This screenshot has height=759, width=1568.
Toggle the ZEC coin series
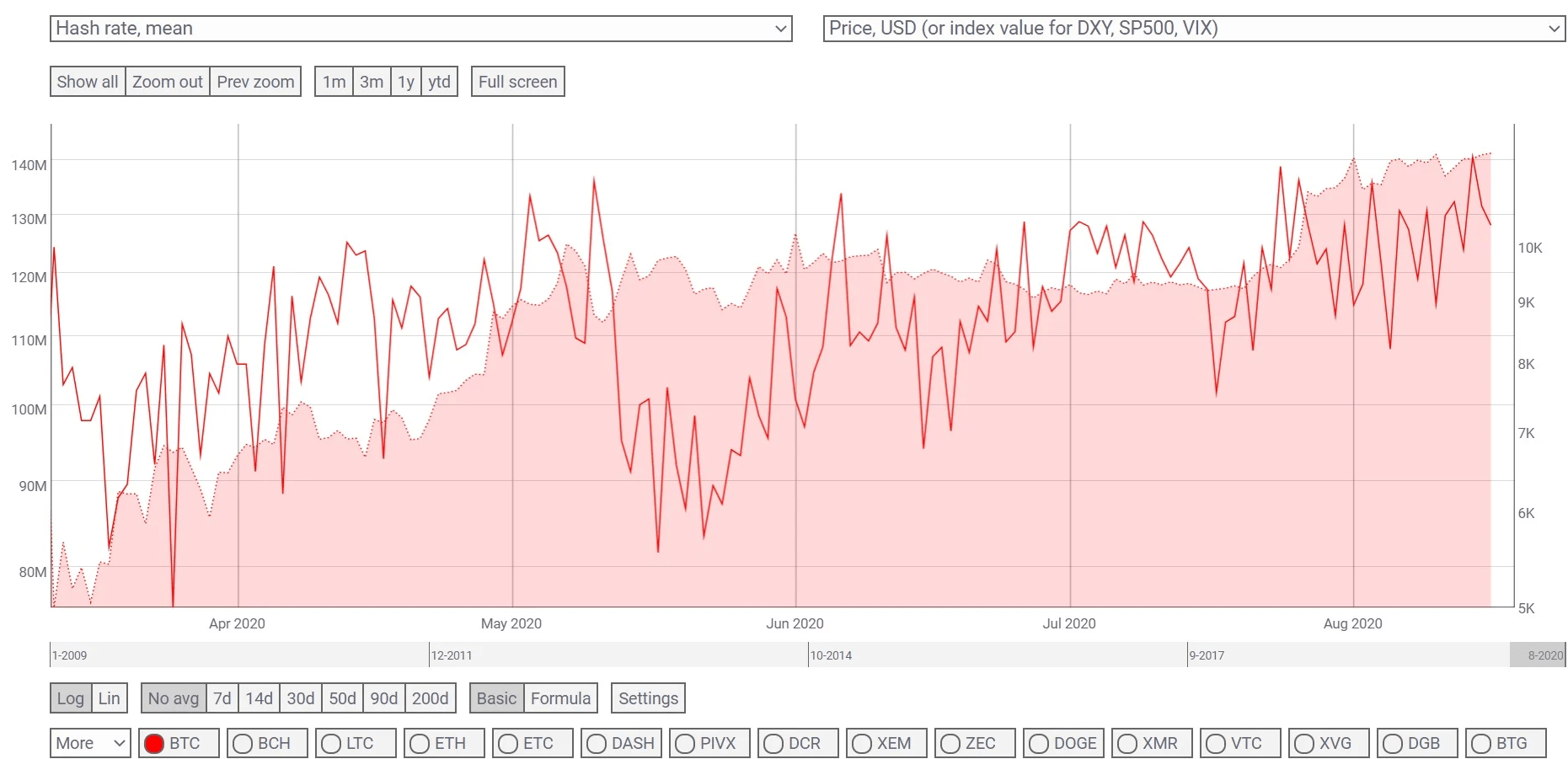coord(976,743)
